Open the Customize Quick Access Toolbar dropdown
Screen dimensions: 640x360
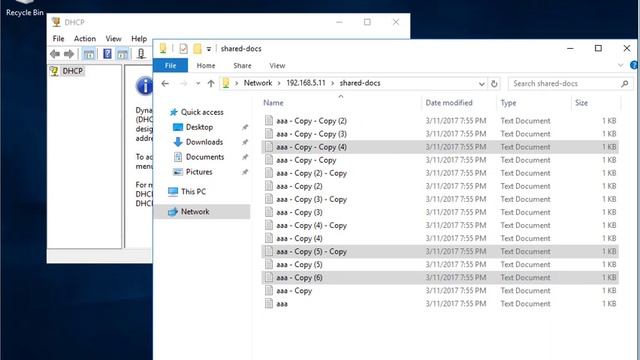point(209,49)
